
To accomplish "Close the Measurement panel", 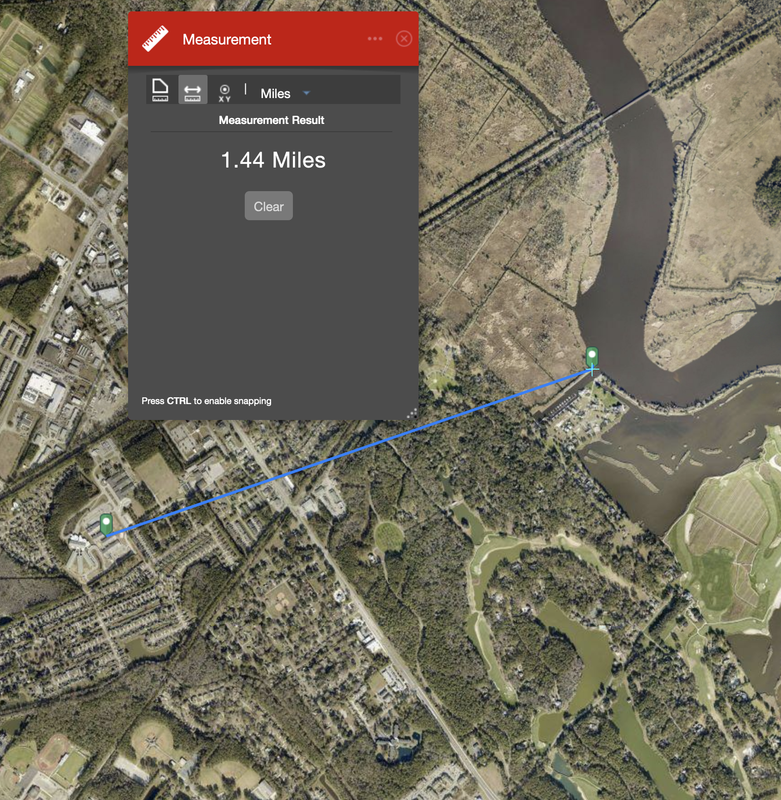I will [x=404, y=39].
